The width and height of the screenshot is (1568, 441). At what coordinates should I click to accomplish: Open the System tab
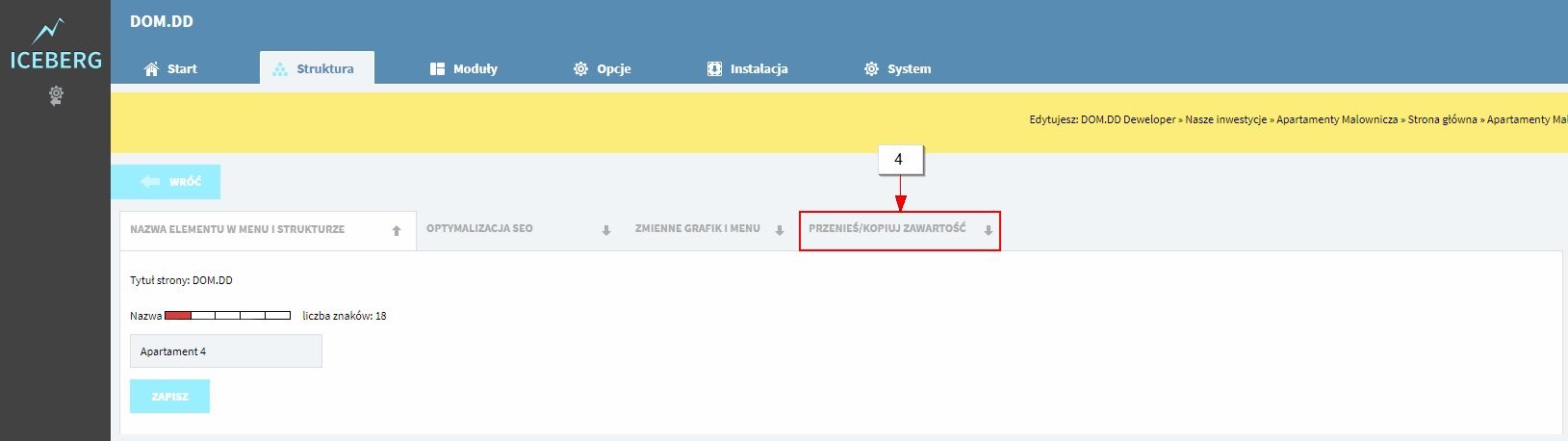click(898, 68)
